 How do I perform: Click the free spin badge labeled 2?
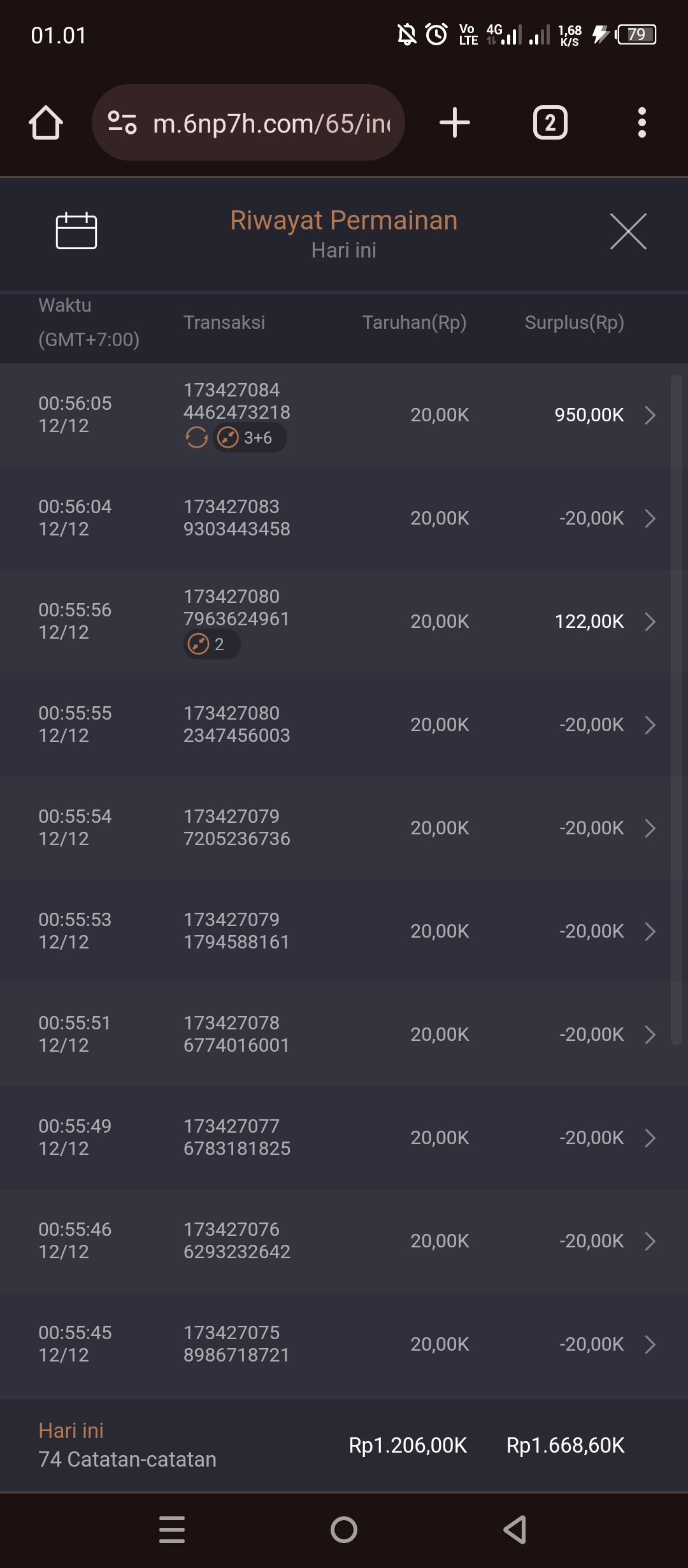tap(211, 644)
